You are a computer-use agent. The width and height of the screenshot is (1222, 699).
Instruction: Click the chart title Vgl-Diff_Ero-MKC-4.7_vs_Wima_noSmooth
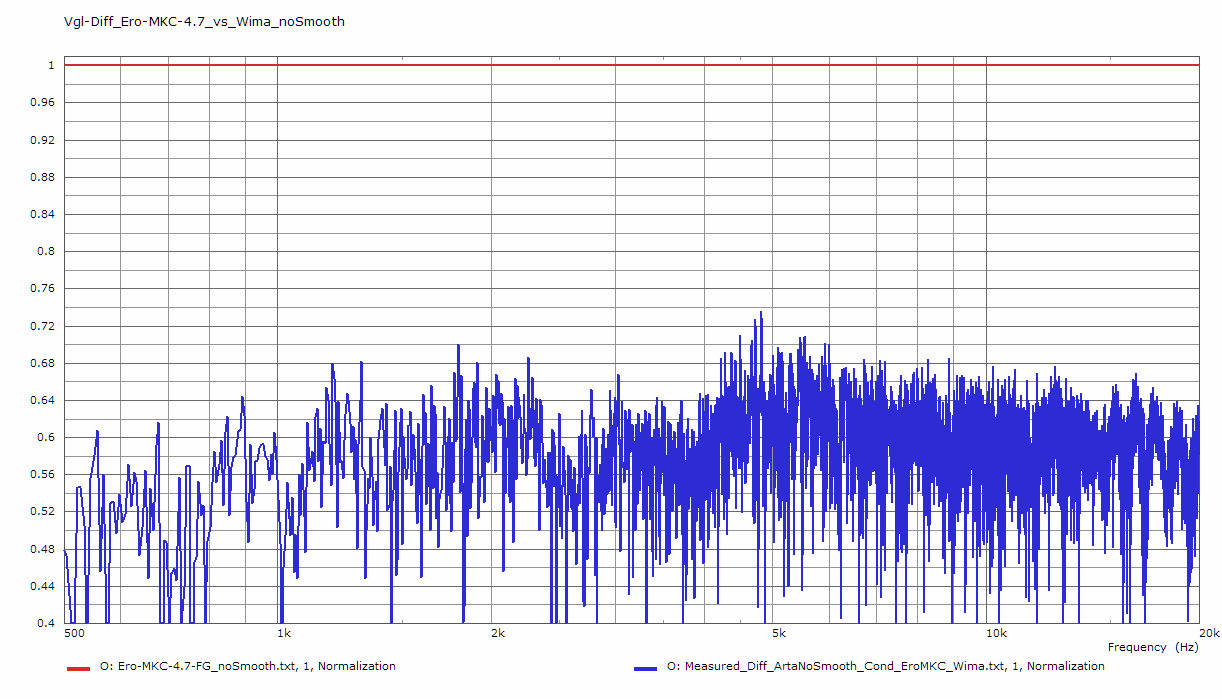click(x=204, y=21)
